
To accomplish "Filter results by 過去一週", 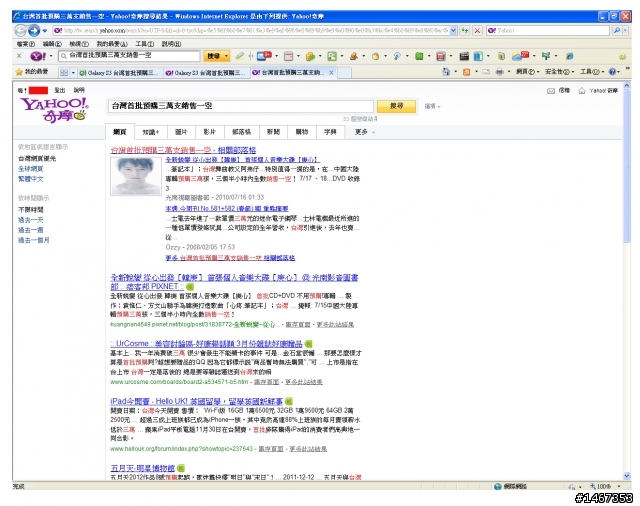I will 30,230.
